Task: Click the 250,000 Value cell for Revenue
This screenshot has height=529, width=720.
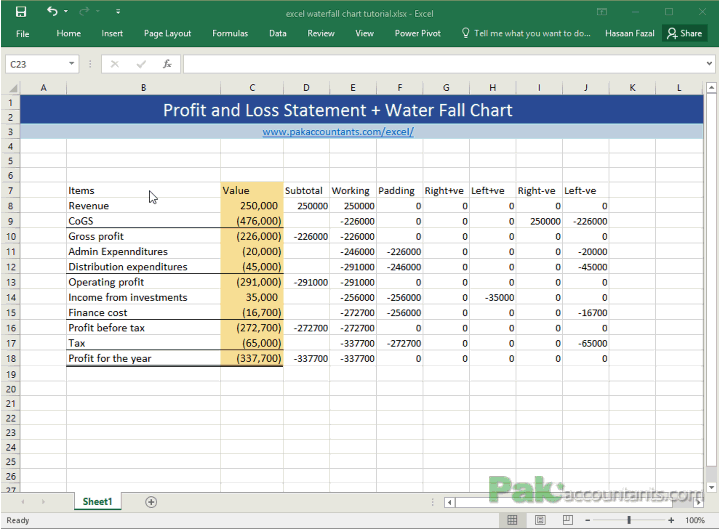Action: [x=252, y=206]
